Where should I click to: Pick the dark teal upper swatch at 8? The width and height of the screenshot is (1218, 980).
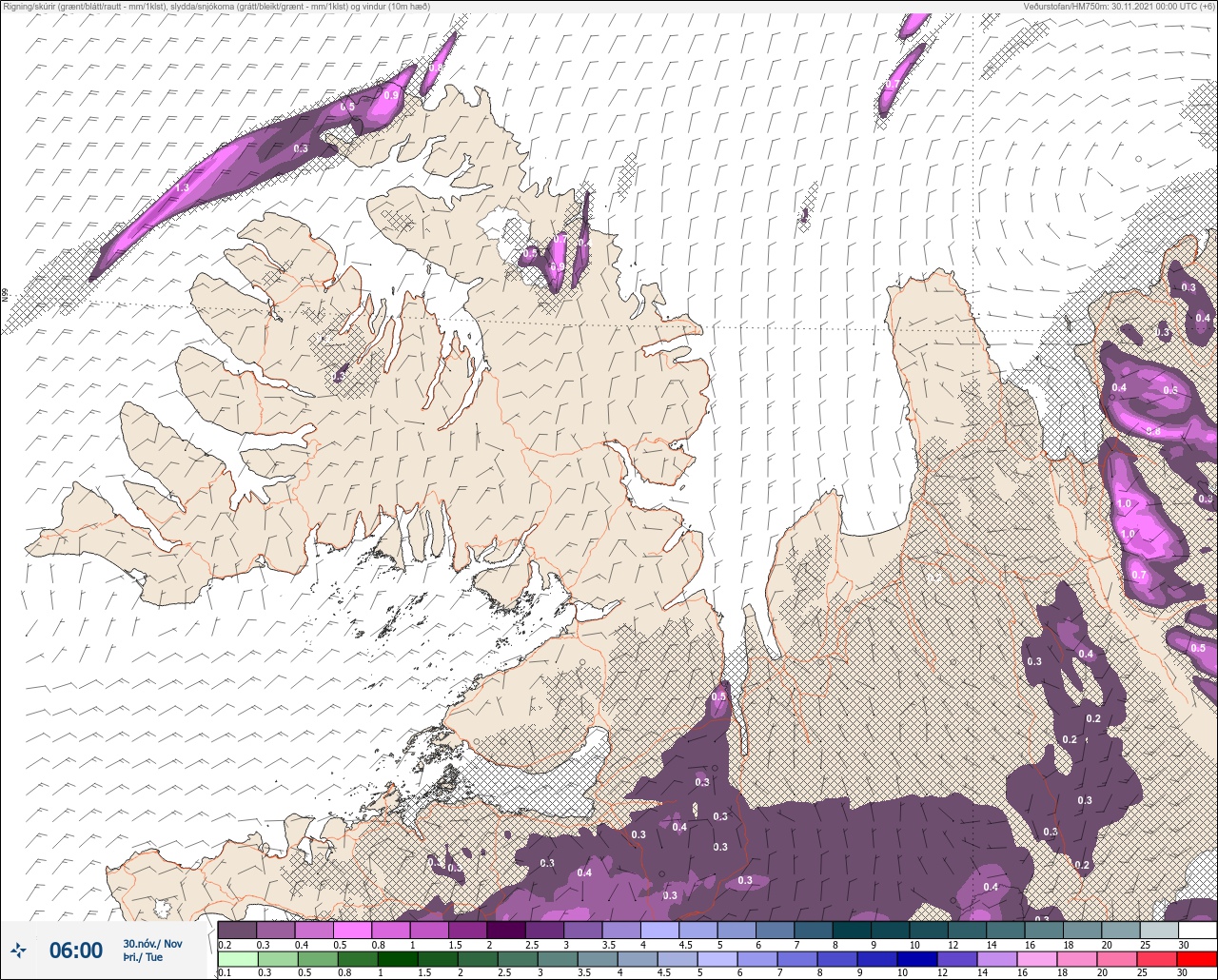pyautogui.click(x=852, y=930)
